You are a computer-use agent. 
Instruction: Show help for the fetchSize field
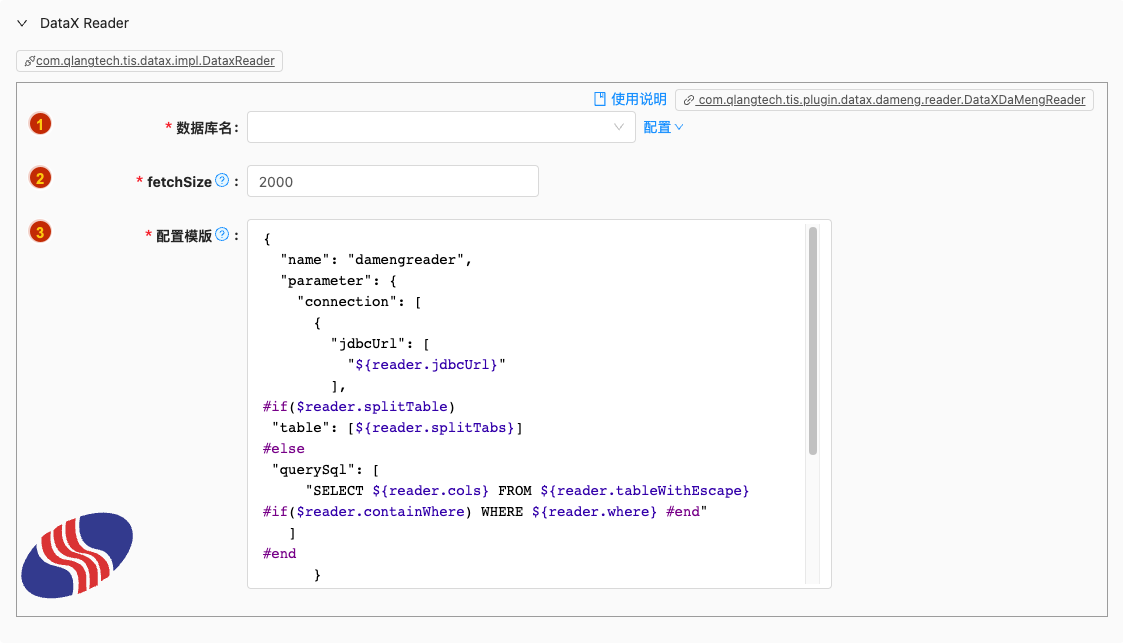[x=222, y=181]
